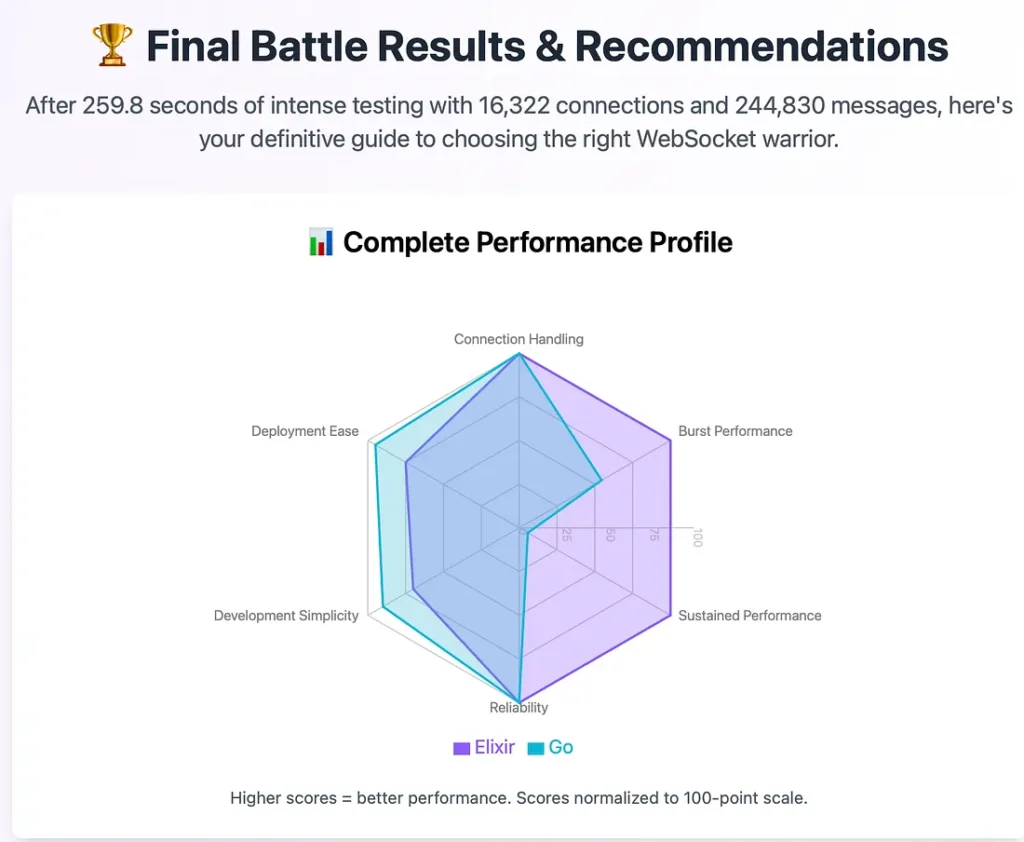
Task: Click the teal Go legend color box
Action: [536, 748]
